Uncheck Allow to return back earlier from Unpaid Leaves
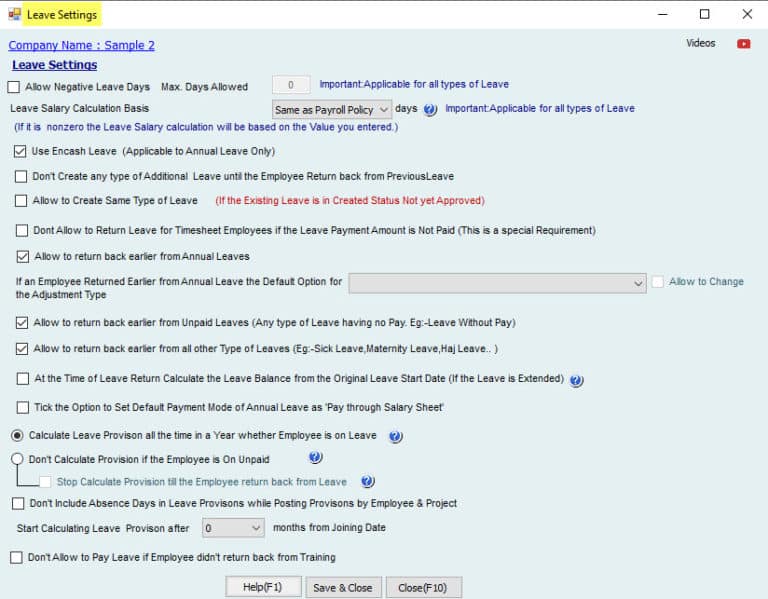Image resolution: width=768 pixels, height=599 pixels. click(x=22, y=323)
